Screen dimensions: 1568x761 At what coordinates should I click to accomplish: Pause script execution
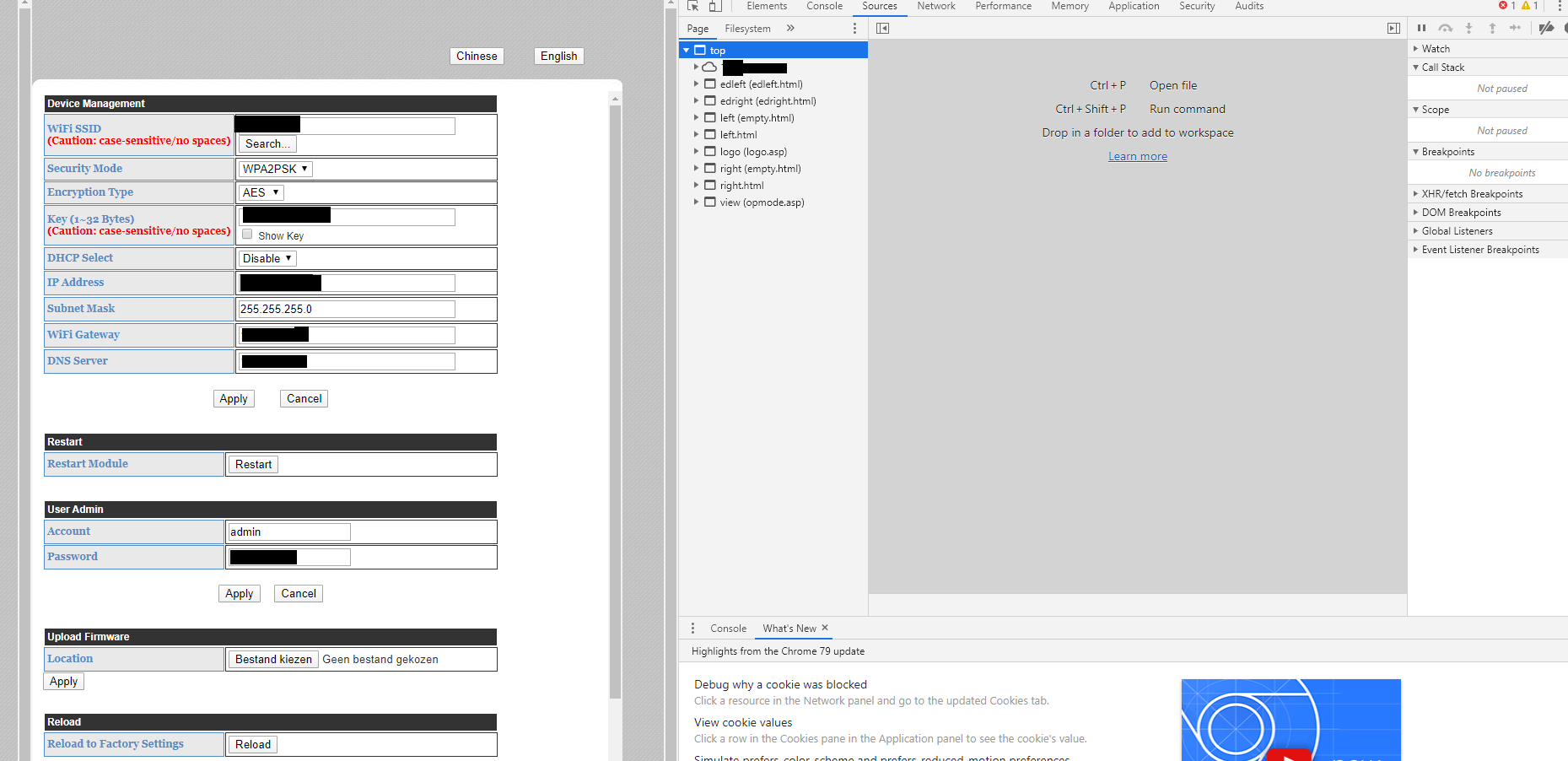1421,28
